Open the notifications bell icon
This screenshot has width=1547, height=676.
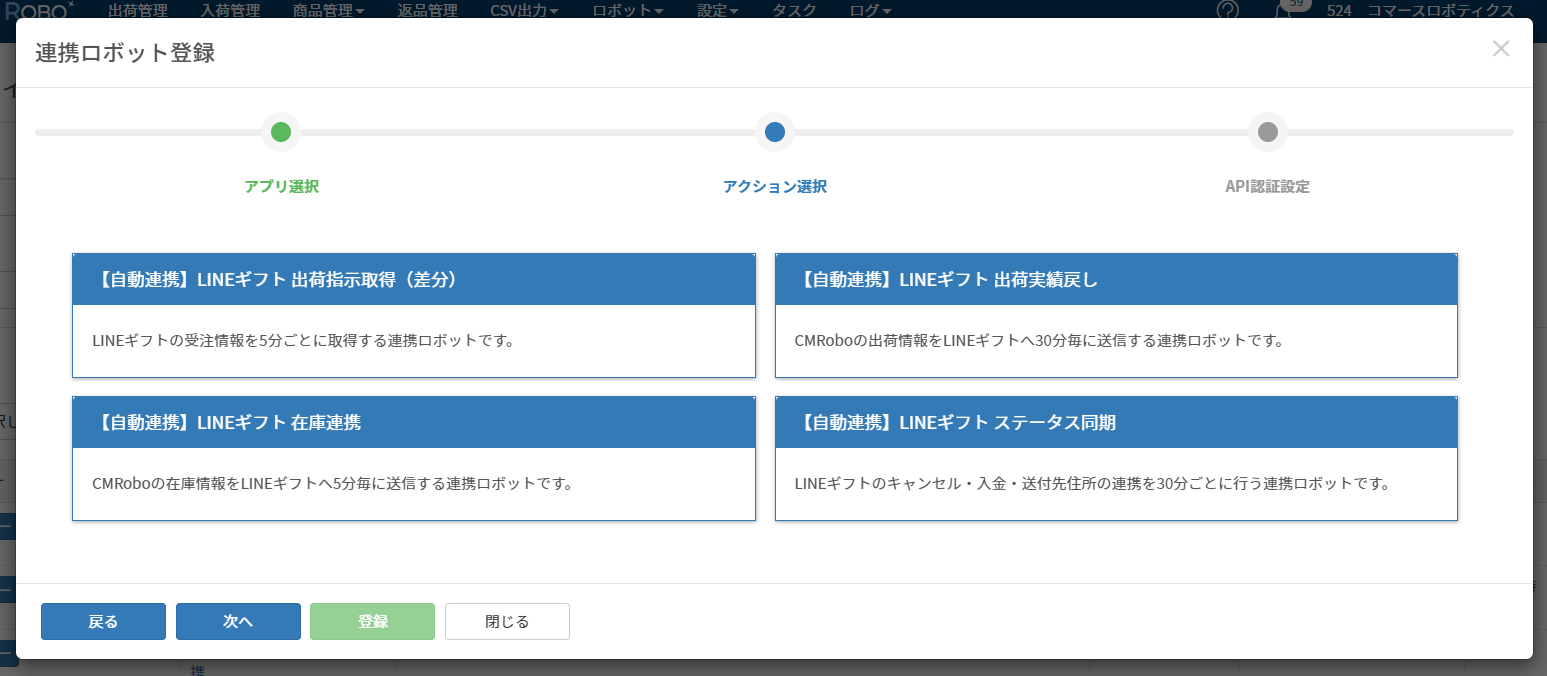(x=1283, y=10)
